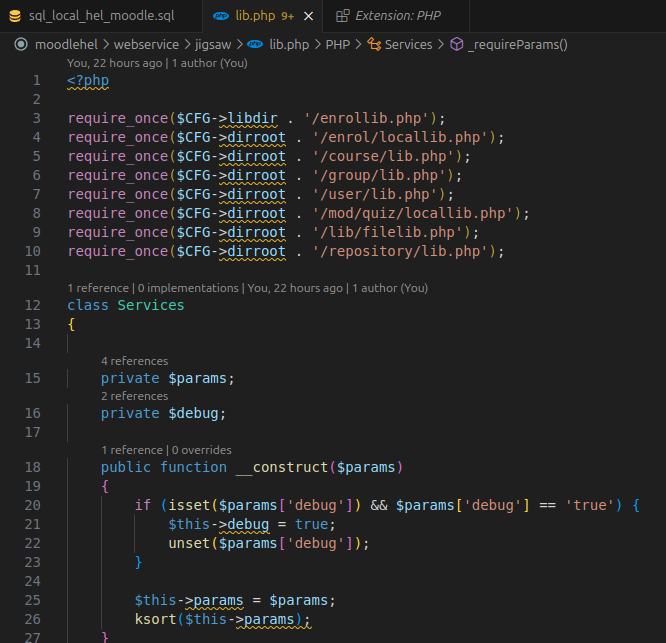The image size is (666, 643).
Task: Click the _requireParams method cube icon
Action: click(456, 44)
